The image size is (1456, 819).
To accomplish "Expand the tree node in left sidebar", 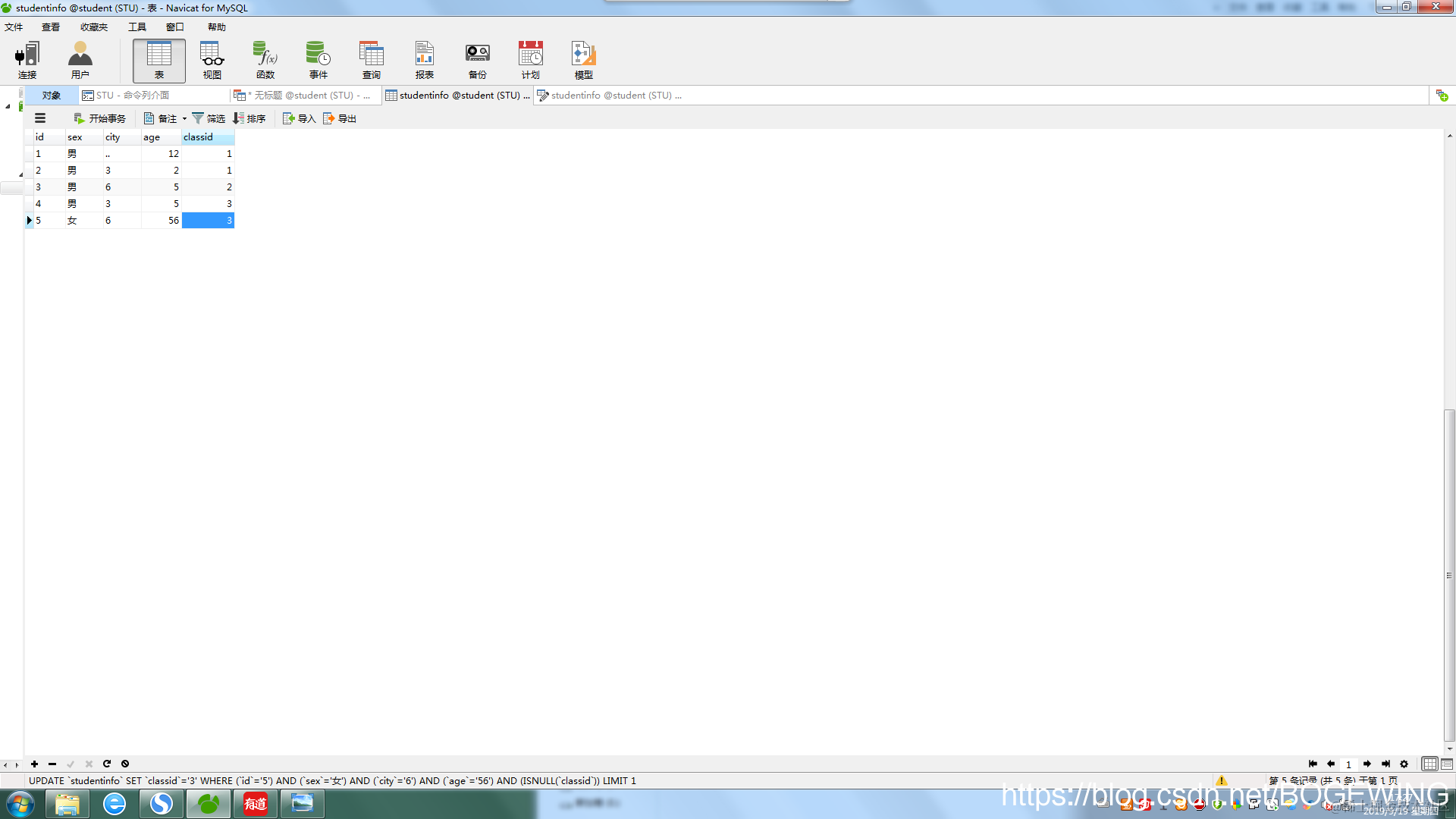I will tap(8, 106).
